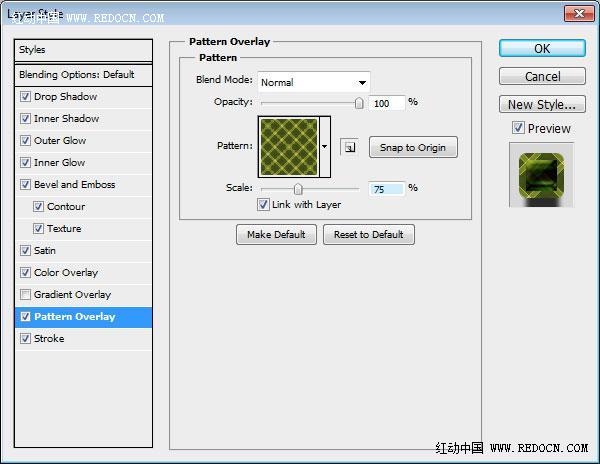Toggle the Color Overlay checkbox
This screenshot has width=600, height=464.
click(x=25, y=272)
